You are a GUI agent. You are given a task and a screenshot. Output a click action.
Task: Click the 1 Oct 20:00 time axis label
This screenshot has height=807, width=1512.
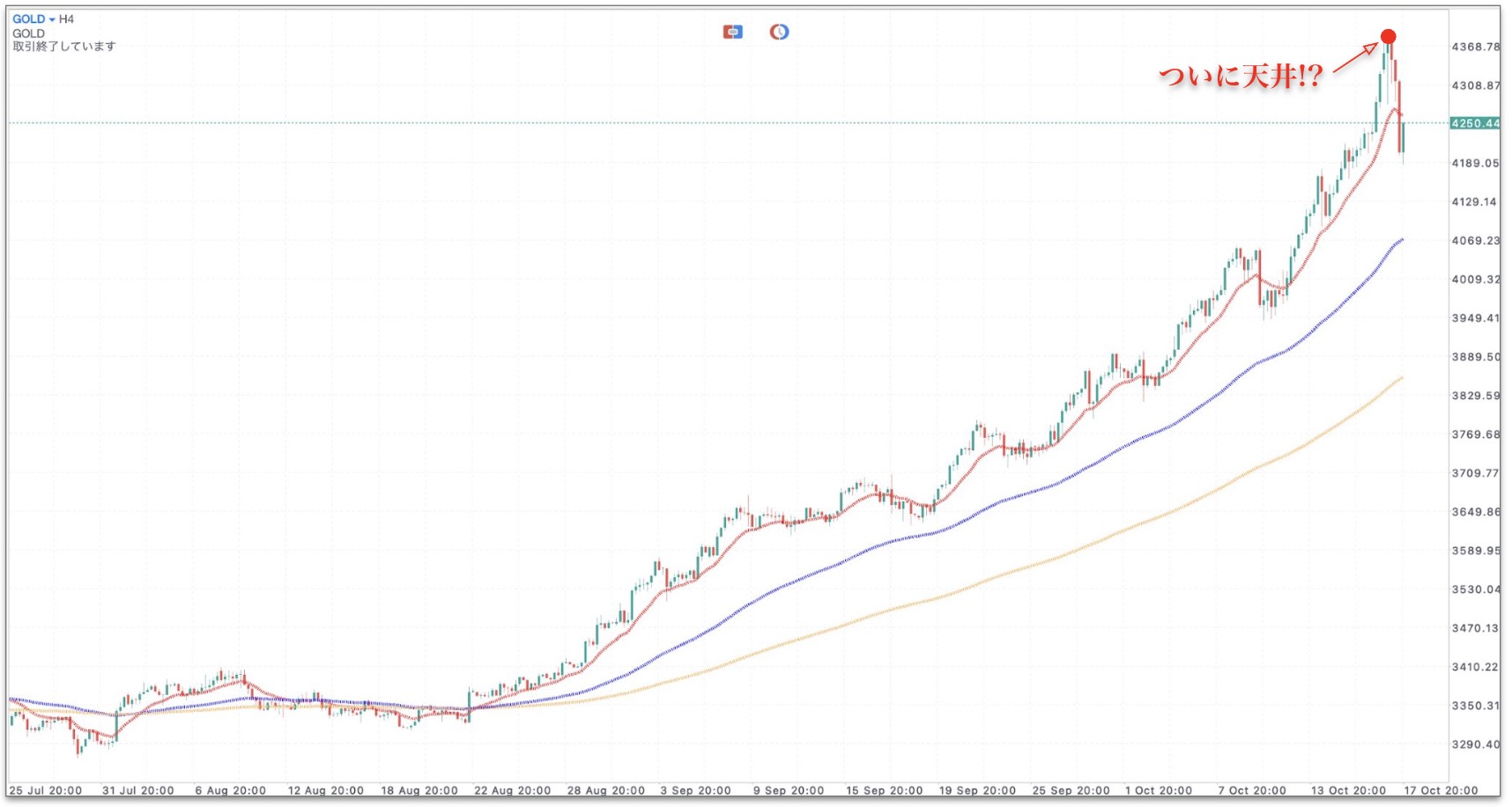click(x=1158, y=790)
